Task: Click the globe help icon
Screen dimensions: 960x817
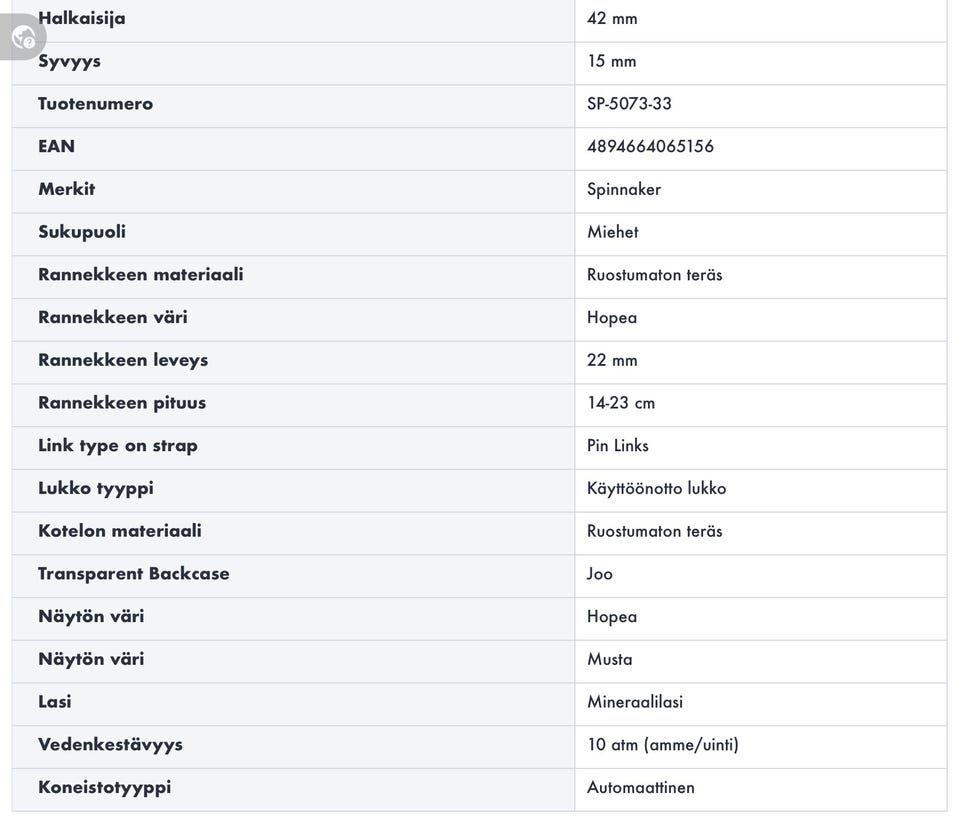Action: click(x=23, y=38)
